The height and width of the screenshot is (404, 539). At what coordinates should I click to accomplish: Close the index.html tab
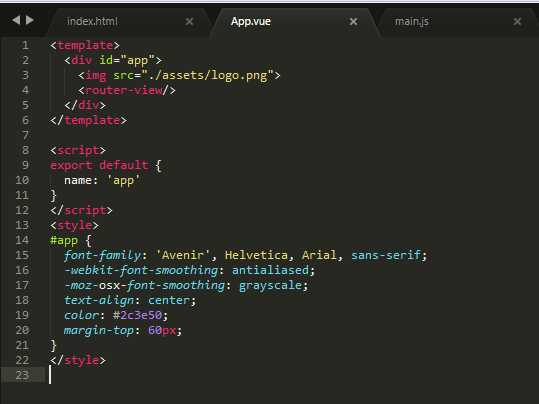tap(189, 22)
